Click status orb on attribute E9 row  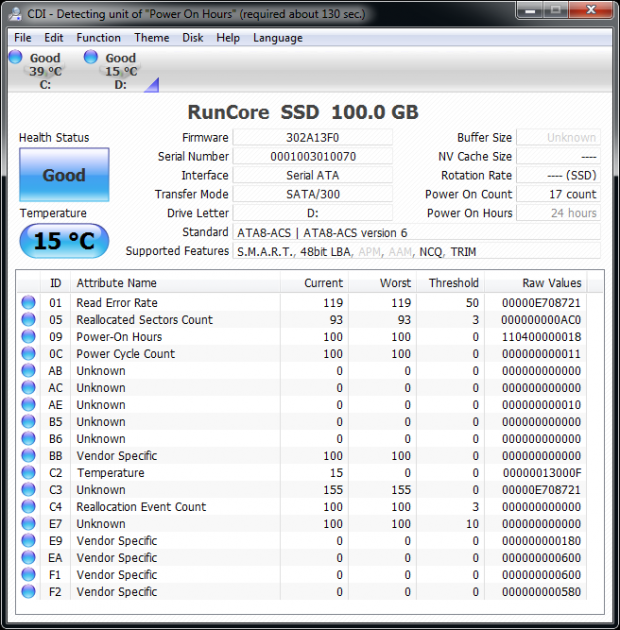click(29, 540)
